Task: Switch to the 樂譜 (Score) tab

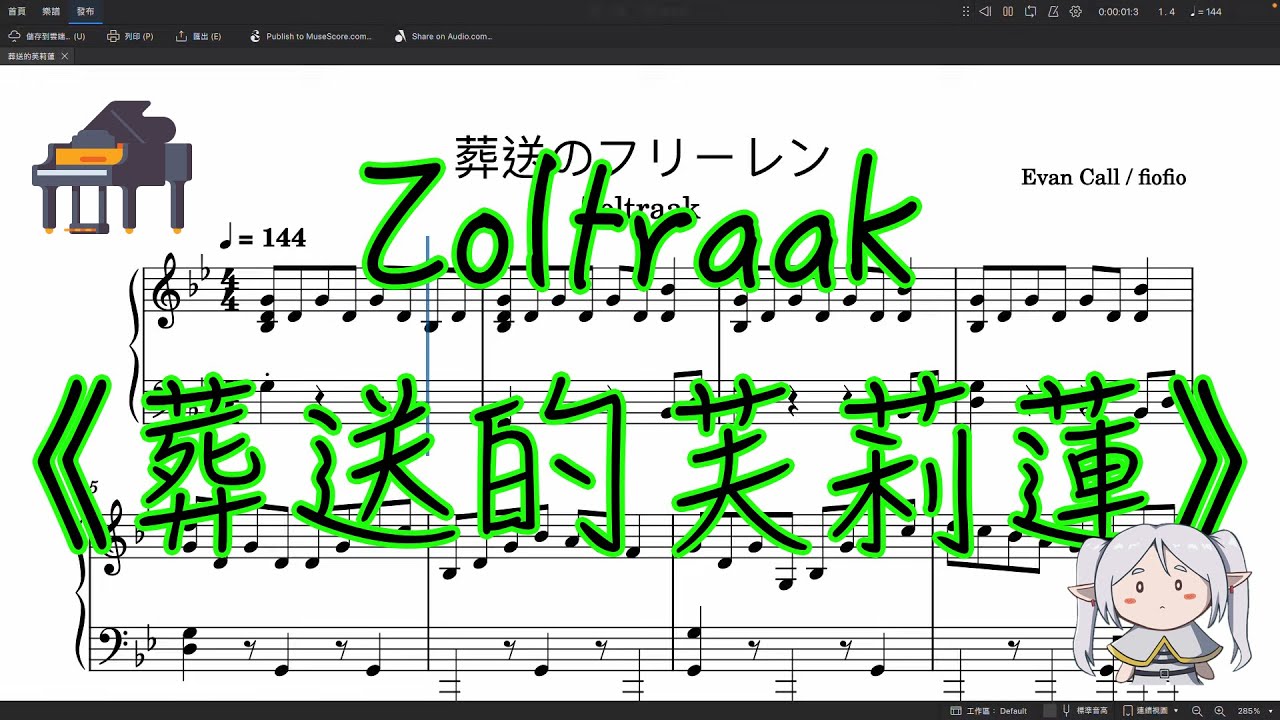Action: coord(51,11)
